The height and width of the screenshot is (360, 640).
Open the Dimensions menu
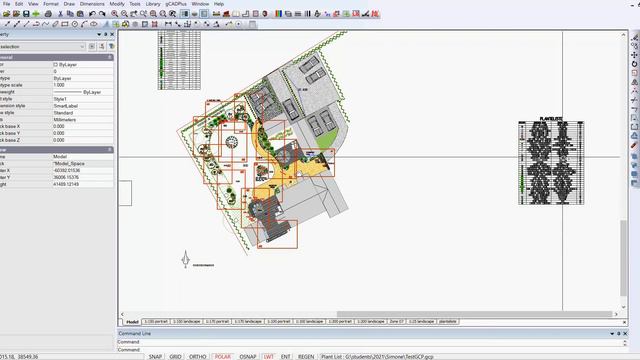point(92,4)
